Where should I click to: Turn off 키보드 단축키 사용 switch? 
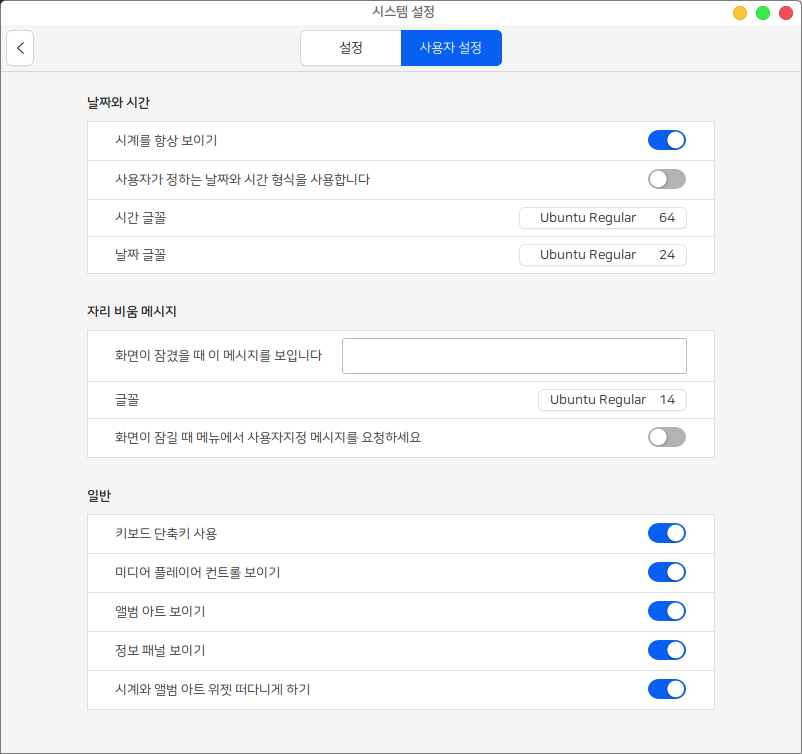pyautogui.click(x=666, y=533)
